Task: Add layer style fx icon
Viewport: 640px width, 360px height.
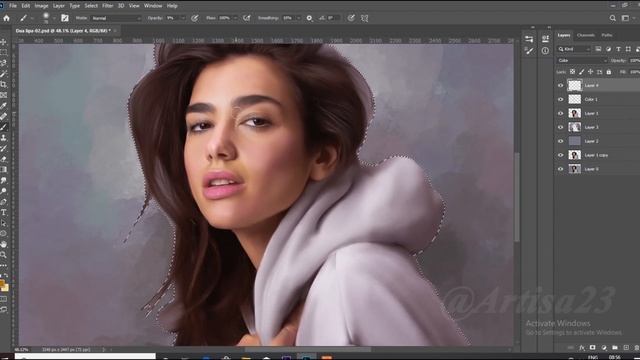Action: tap(582, 348)
